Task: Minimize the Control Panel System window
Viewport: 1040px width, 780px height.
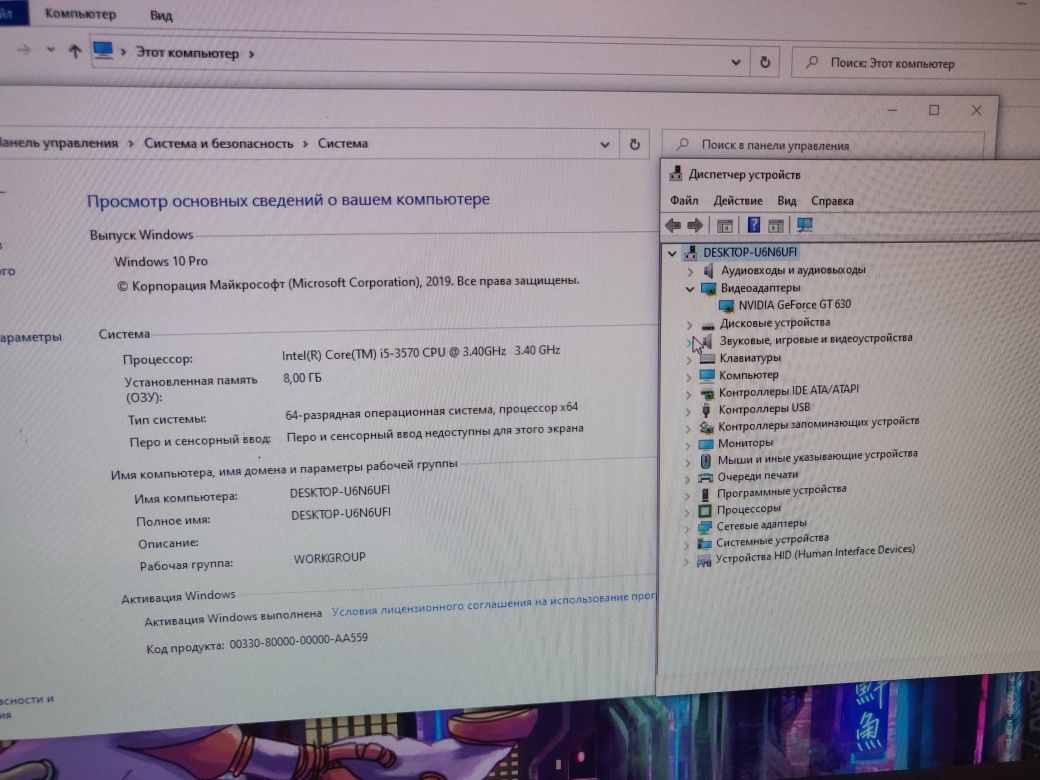Action: pyautogui.click(x=892, y=110)
